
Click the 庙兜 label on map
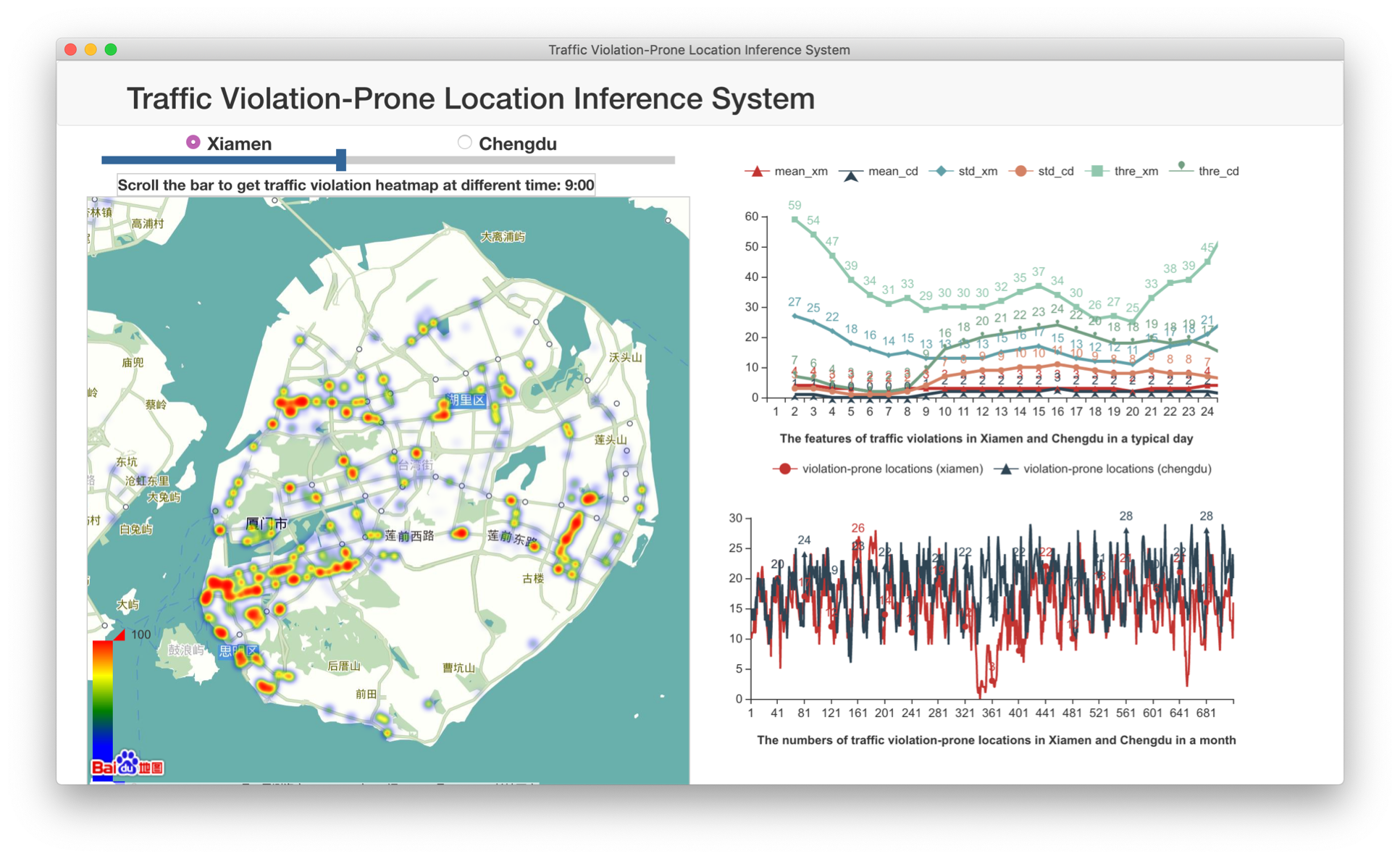click(133, 362)
